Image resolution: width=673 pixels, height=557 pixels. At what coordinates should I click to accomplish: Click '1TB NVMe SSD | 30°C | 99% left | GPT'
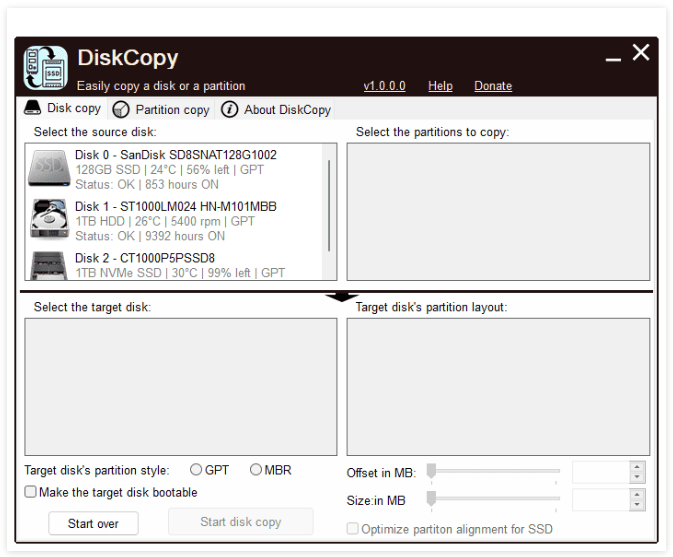pyautogui.click(x=180, y=273)
